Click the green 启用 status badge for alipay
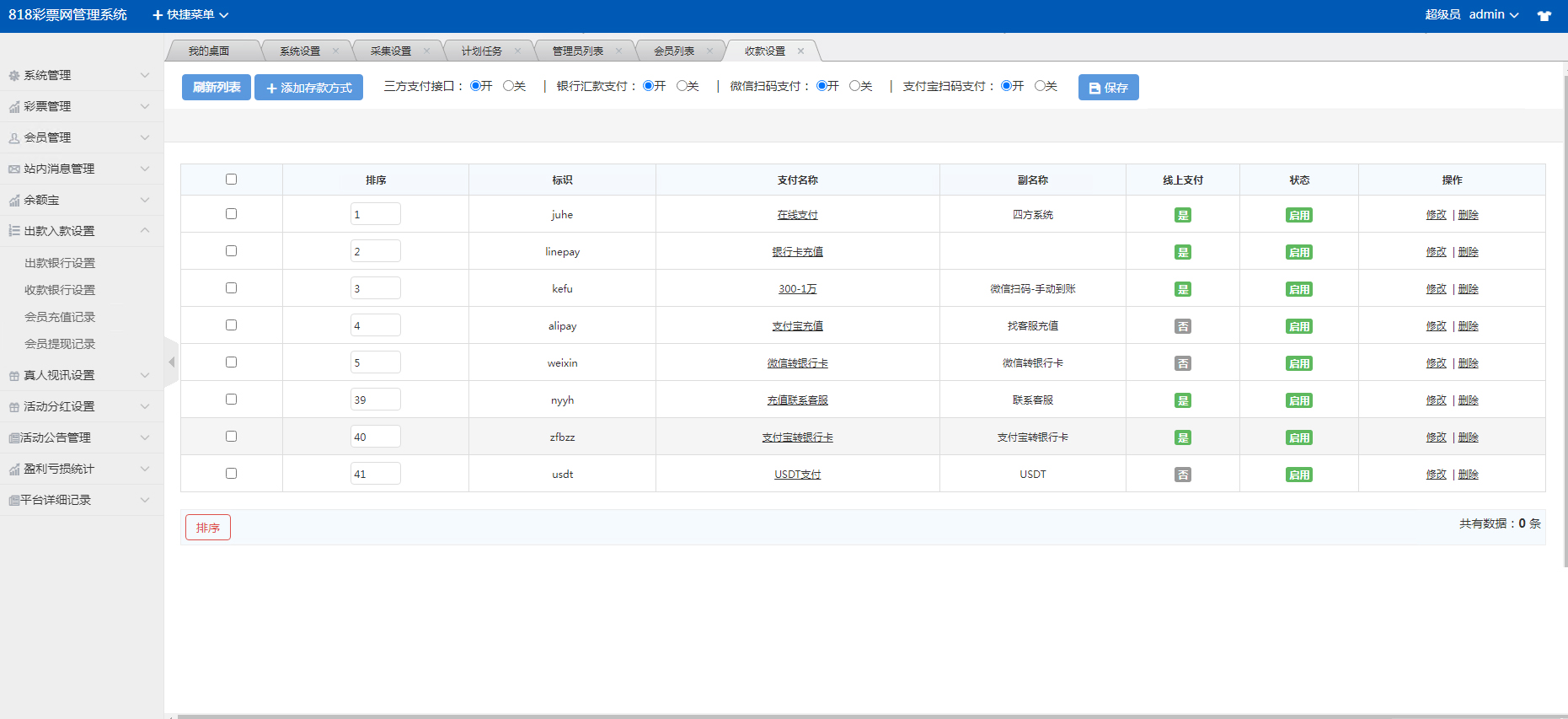The height and width of the screenshot is (719, 1568). pos(1298,327)
